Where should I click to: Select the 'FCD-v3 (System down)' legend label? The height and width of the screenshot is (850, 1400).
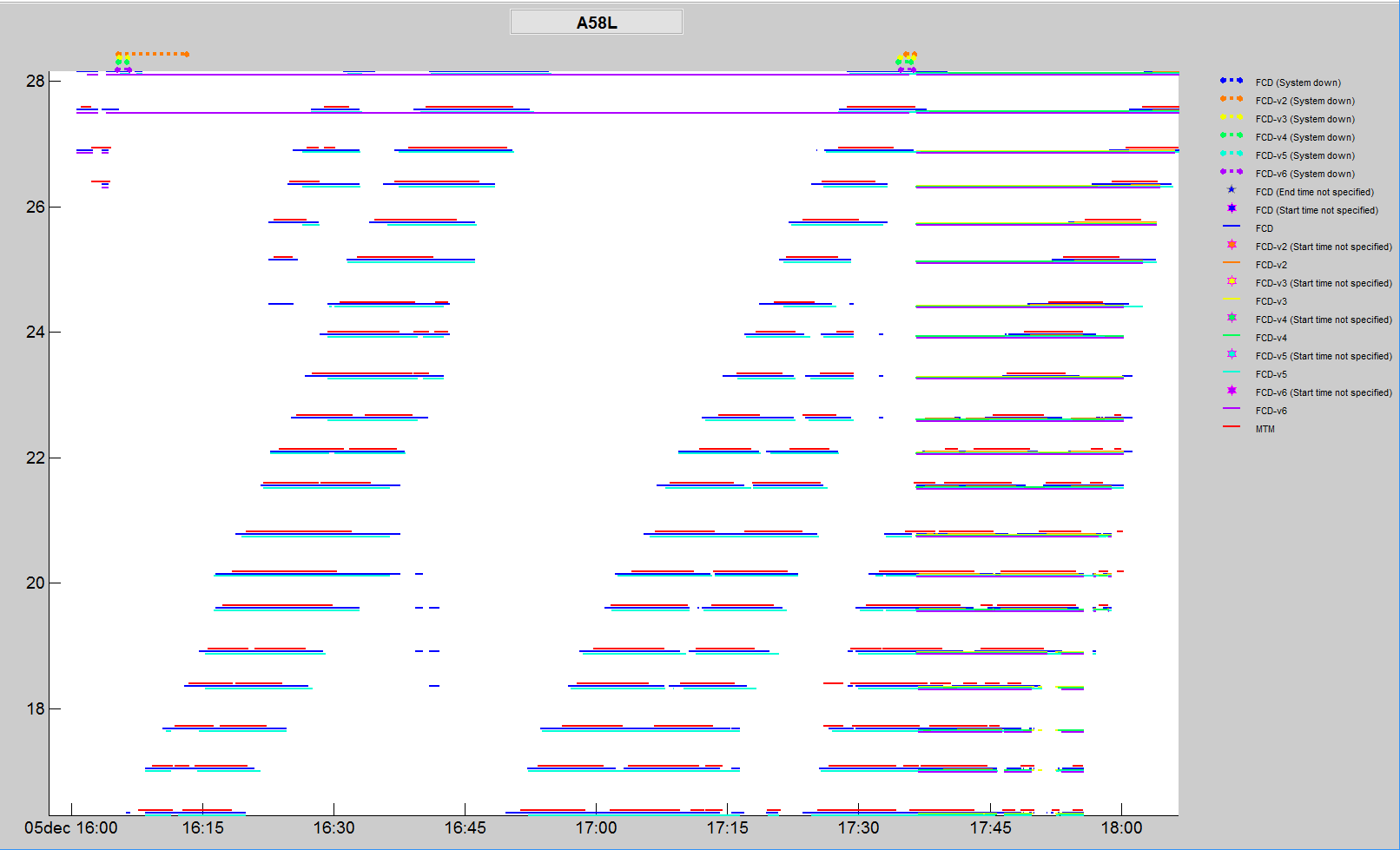click(x=1304, y=119)
